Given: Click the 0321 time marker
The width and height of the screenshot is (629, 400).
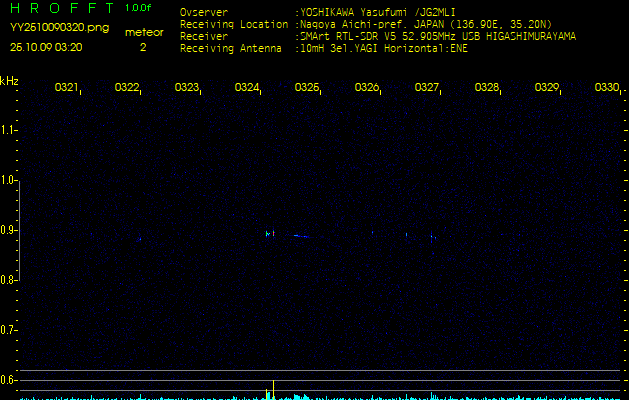Looking at the screenshot, I should [x=66, y=87].
